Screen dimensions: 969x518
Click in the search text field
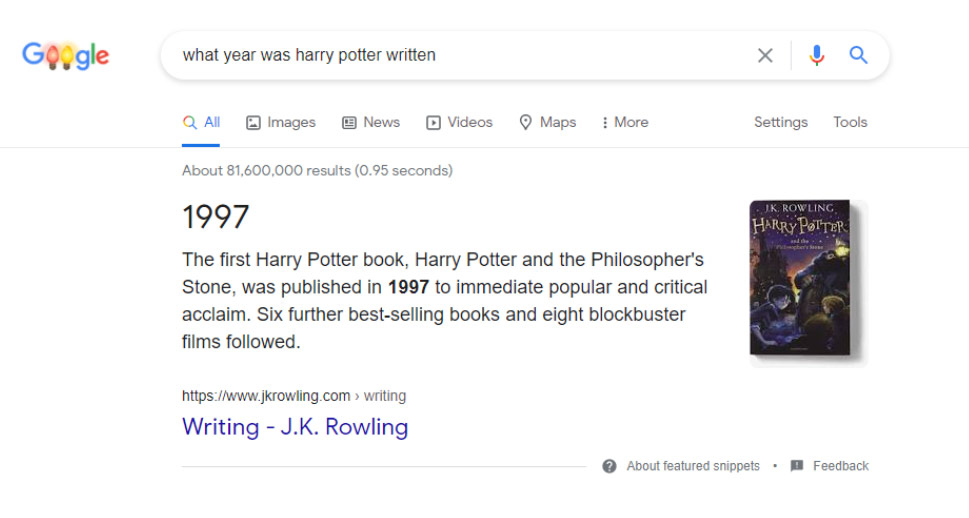463,55
